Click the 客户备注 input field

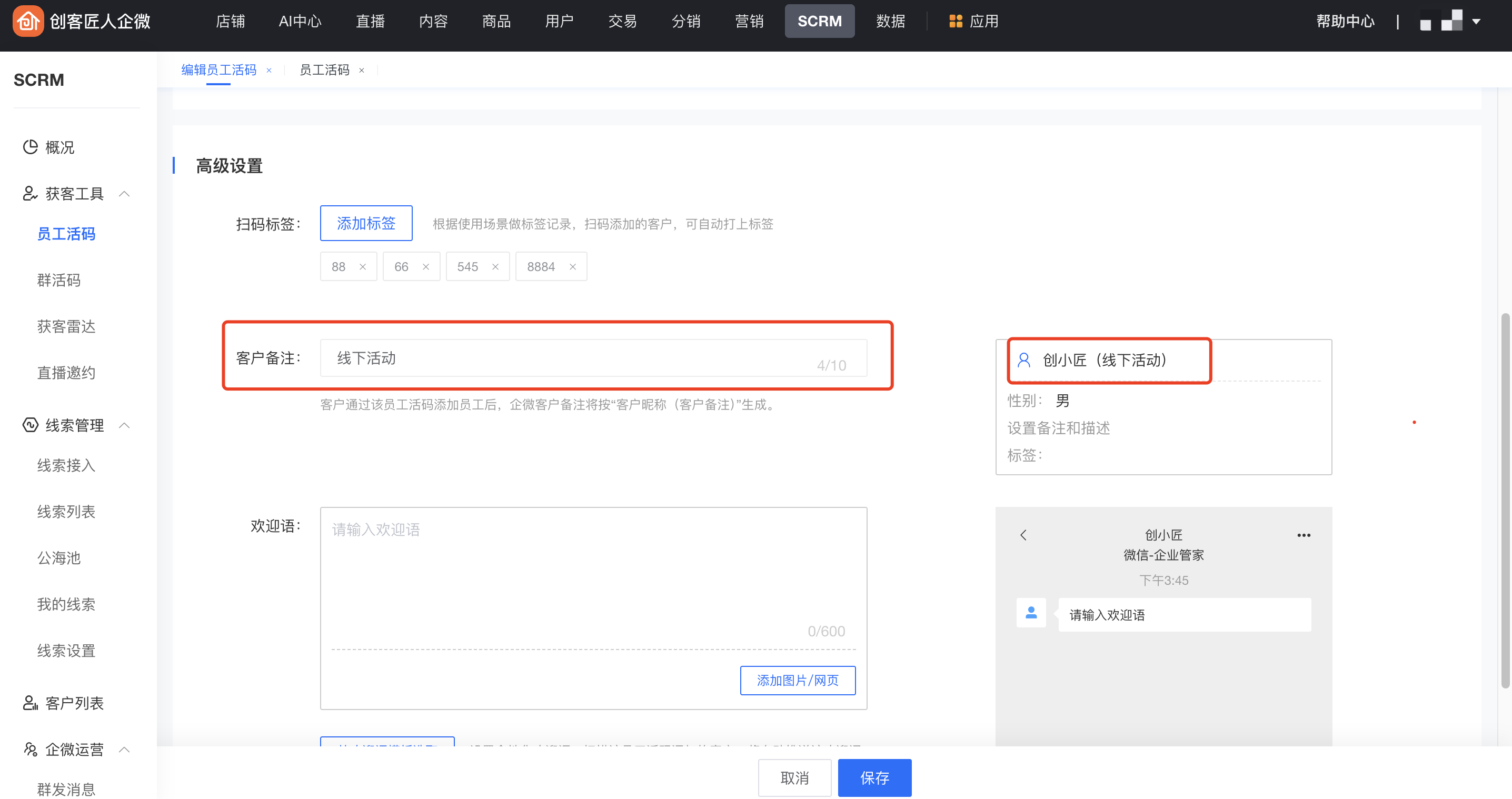tap(593, 358)
